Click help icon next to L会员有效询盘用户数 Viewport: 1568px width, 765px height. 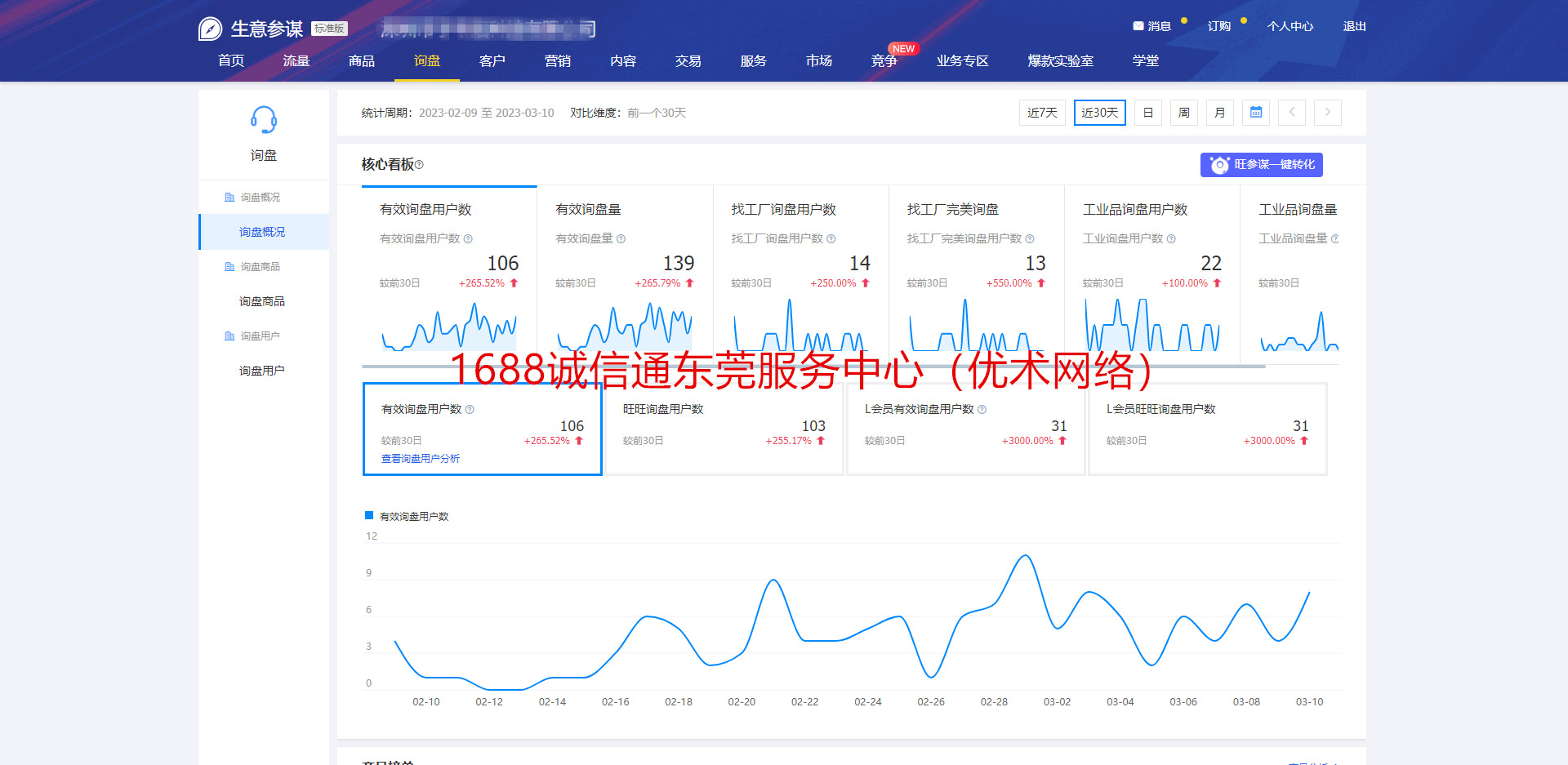point(982,410)
